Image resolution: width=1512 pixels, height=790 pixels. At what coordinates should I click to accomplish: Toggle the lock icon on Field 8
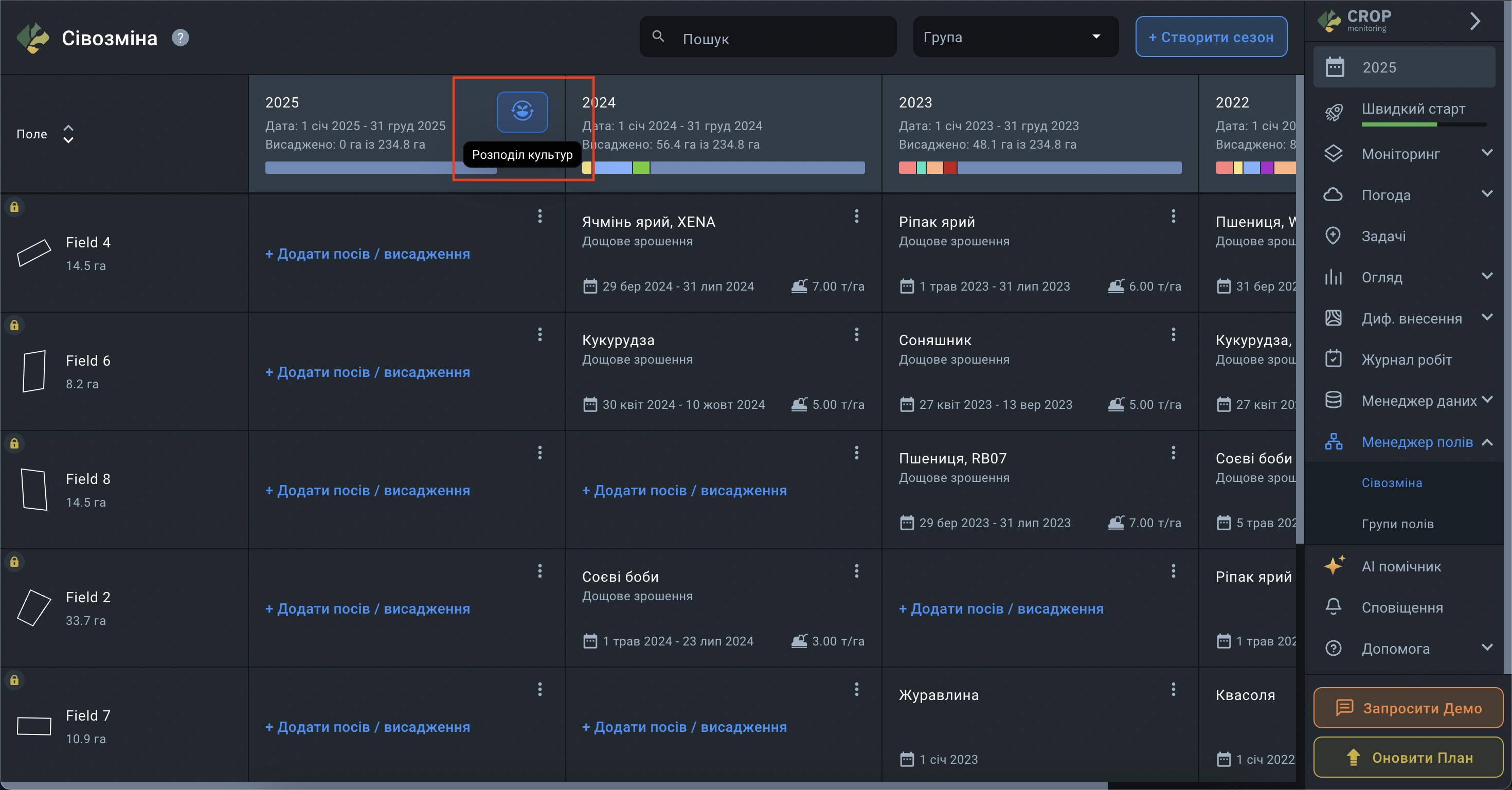click(x=14, y=443)
